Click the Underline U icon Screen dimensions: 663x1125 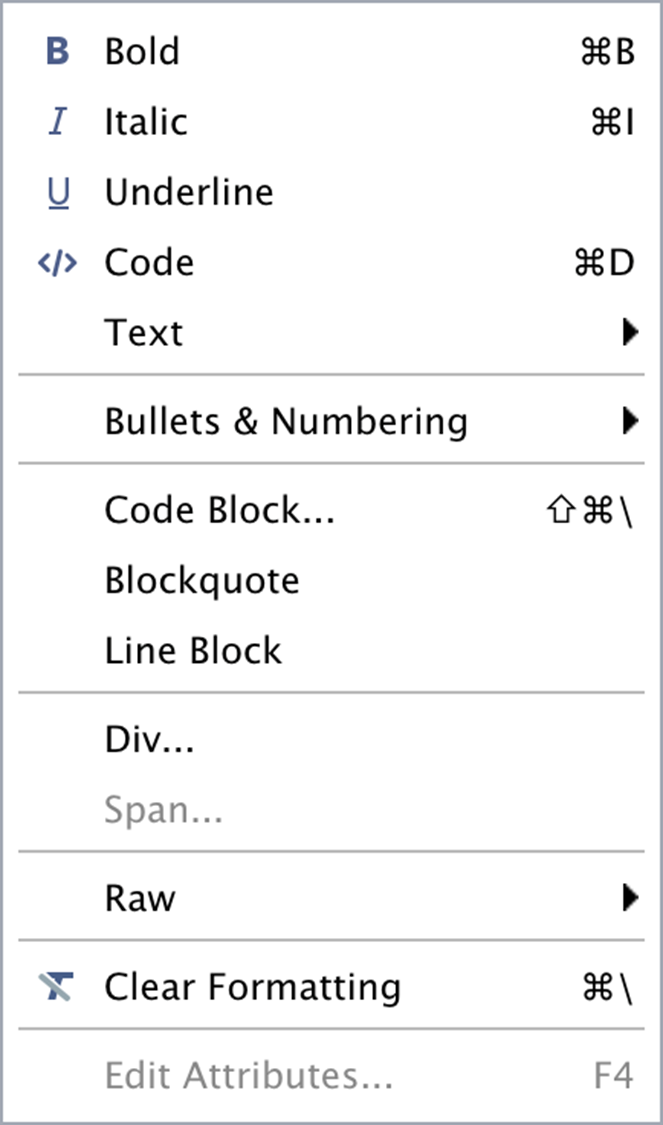[x=58, y=192]
